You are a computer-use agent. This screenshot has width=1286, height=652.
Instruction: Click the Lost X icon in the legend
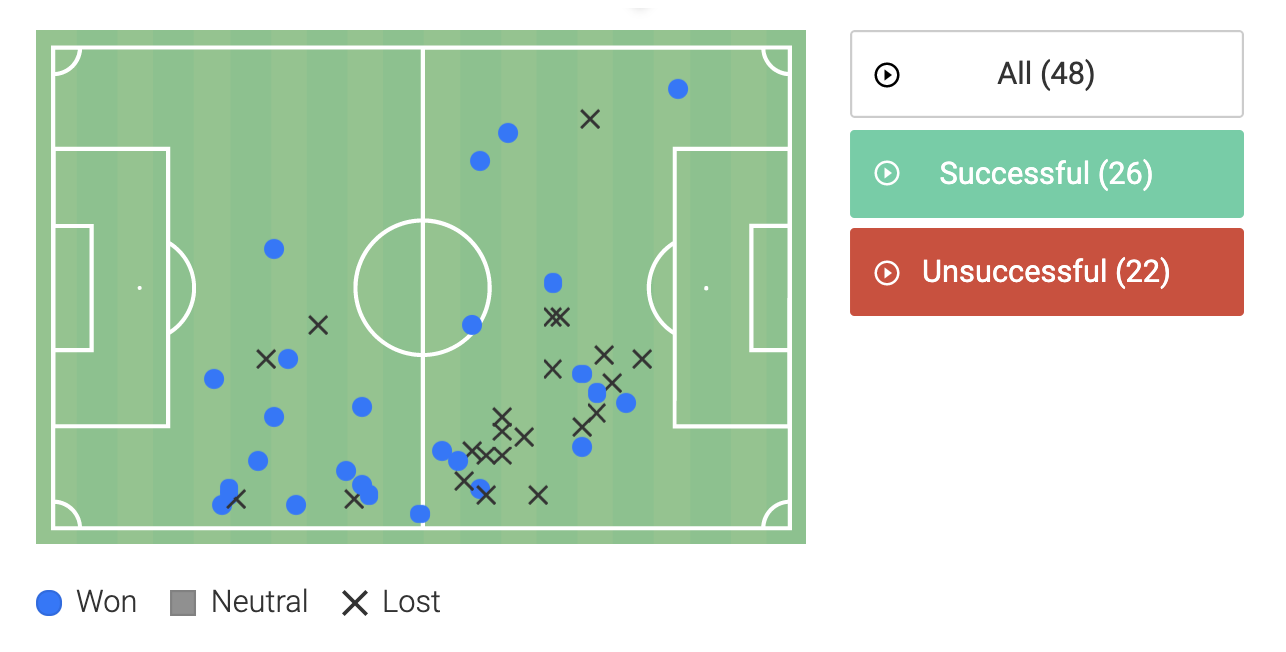point(355,603)
